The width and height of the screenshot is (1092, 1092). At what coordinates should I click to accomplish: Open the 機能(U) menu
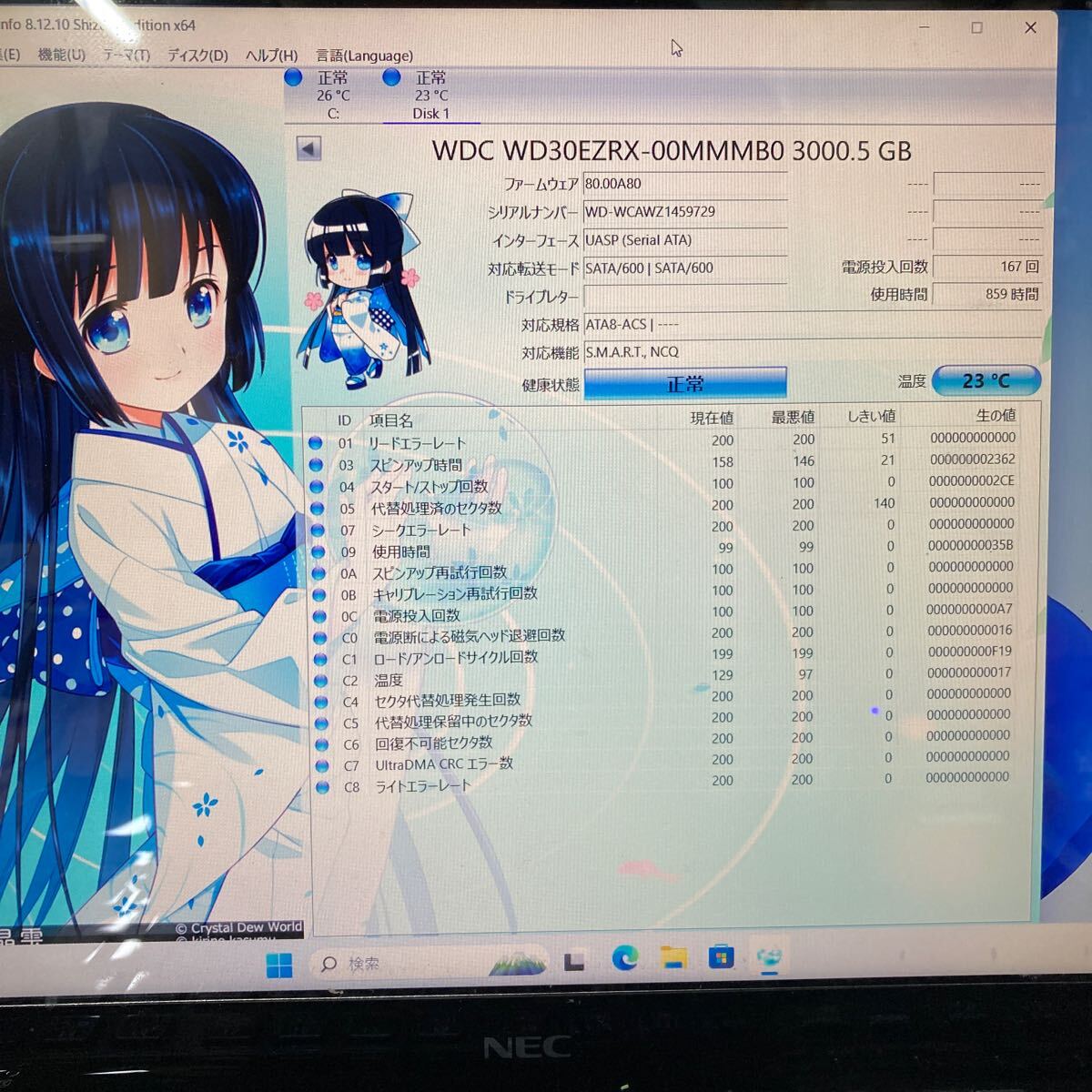(62, 55)
